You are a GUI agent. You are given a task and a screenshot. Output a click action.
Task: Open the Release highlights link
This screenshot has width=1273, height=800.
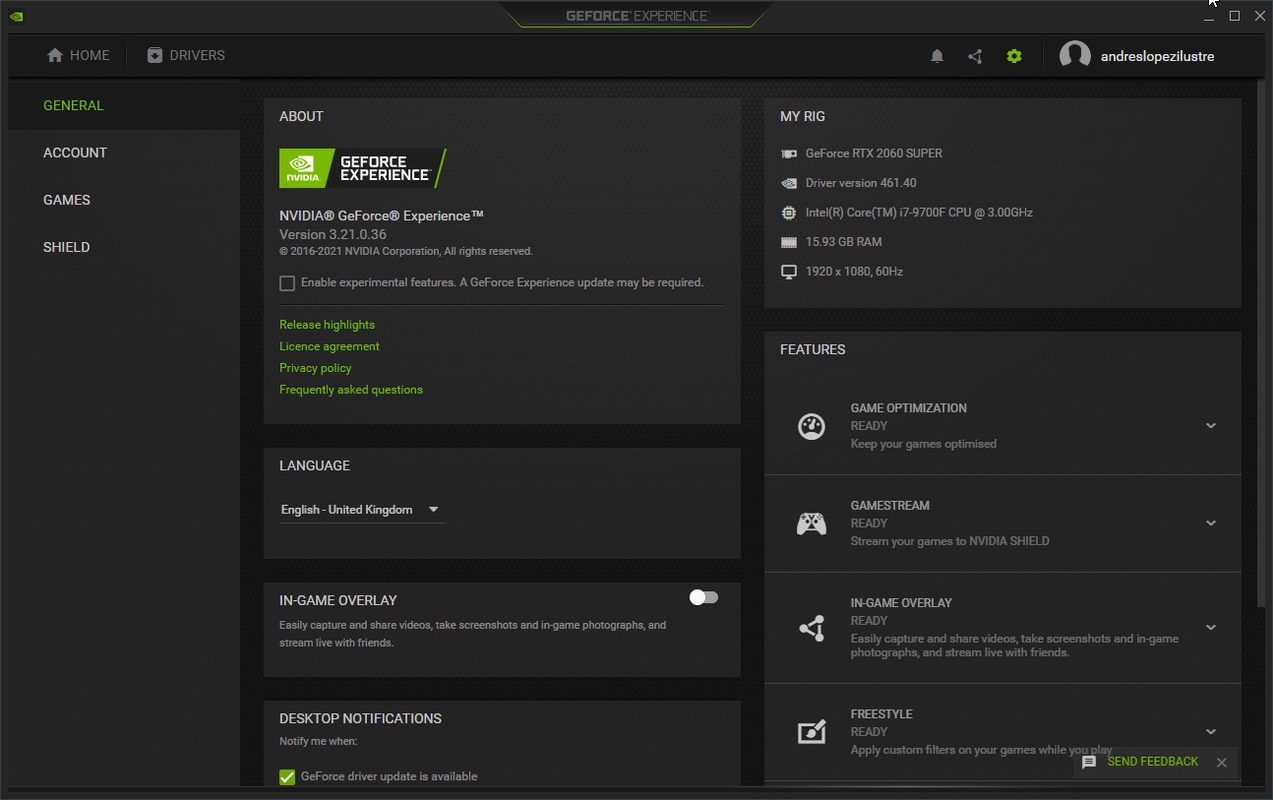point(327,325)
